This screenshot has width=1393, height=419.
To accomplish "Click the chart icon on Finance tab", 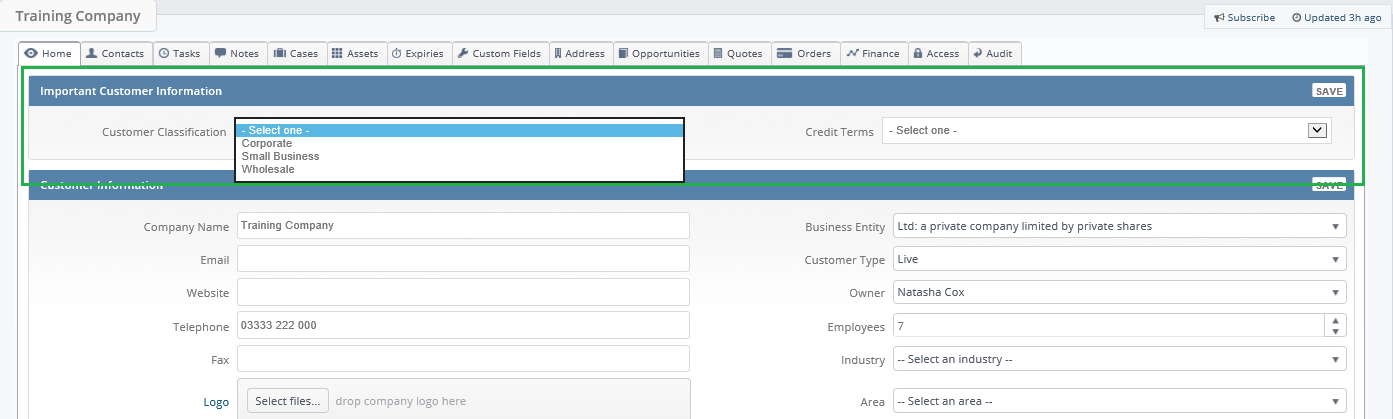I will (x=853, y=53).
